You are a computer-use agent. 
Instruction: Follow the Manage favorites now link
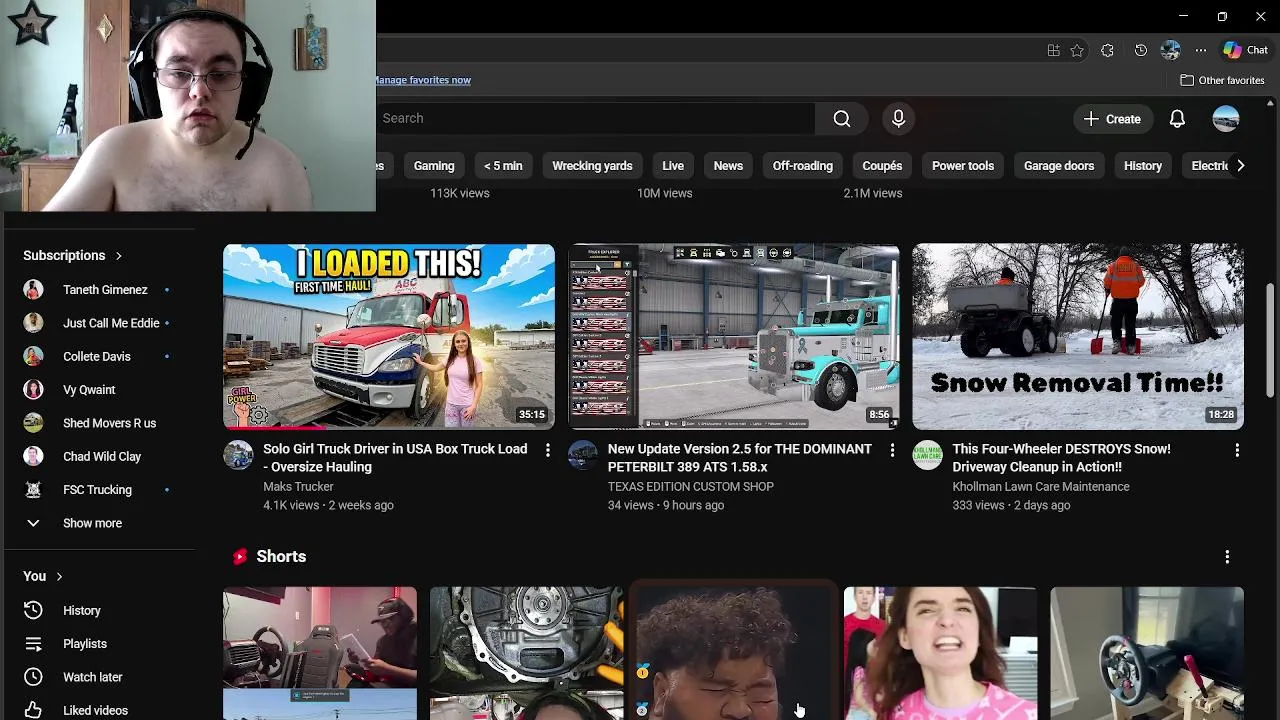point(422,80)
